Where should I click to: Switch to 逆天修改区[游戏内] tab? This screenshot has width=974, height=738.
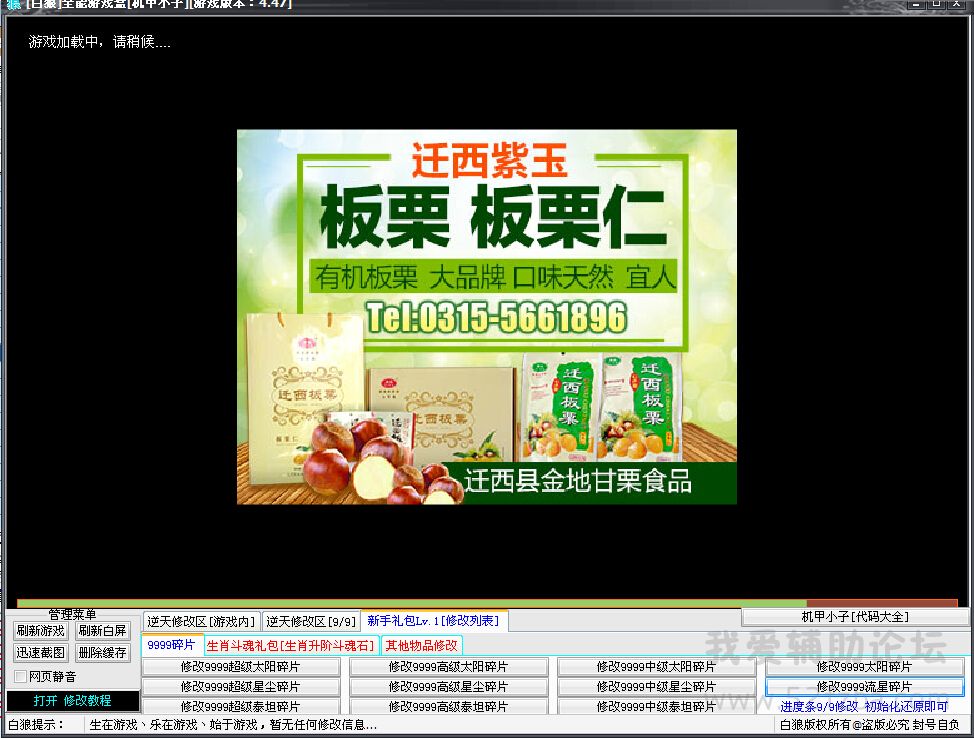click(x=201, y=621)
